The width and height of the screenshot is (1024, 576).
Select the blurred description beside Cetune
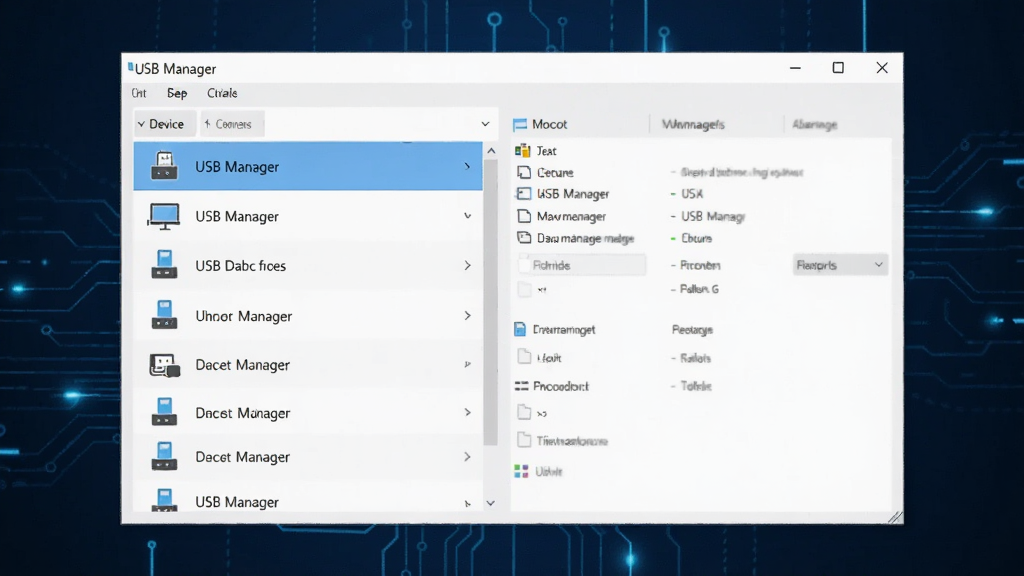[x=741, y=172]
